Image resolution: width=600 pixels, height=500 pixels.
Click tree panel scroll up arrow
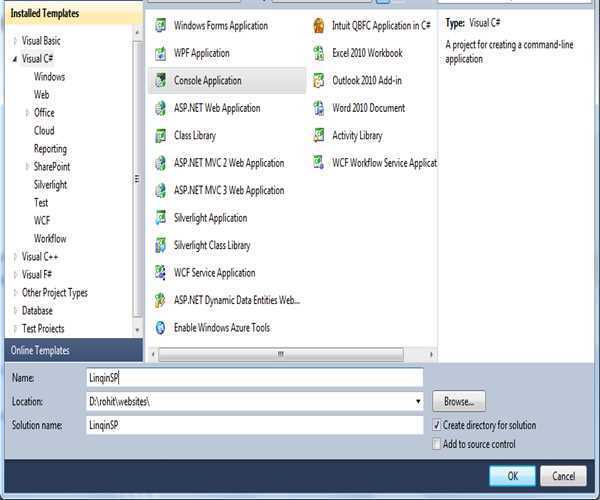tap(137, 33)
